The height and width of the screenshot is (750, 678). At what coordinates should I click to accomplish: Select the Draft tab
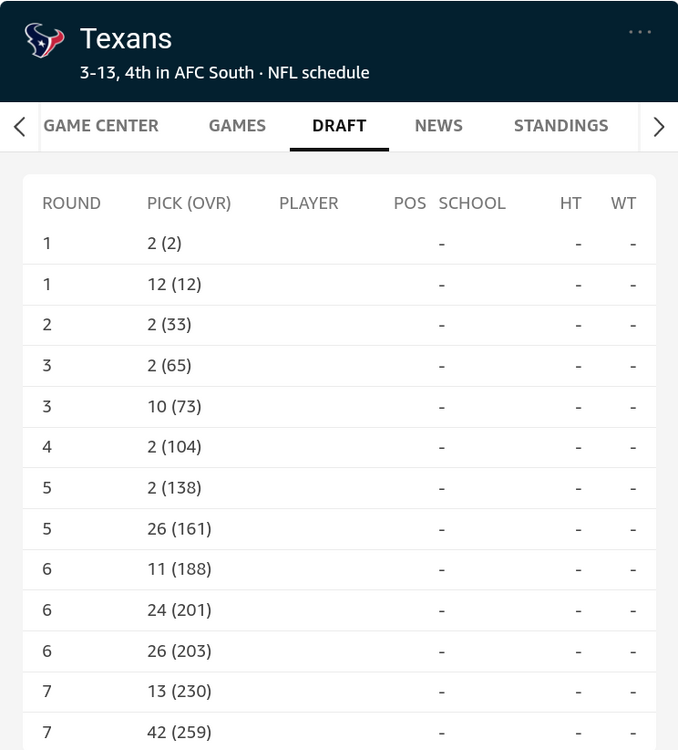click(x=339, y=126)
